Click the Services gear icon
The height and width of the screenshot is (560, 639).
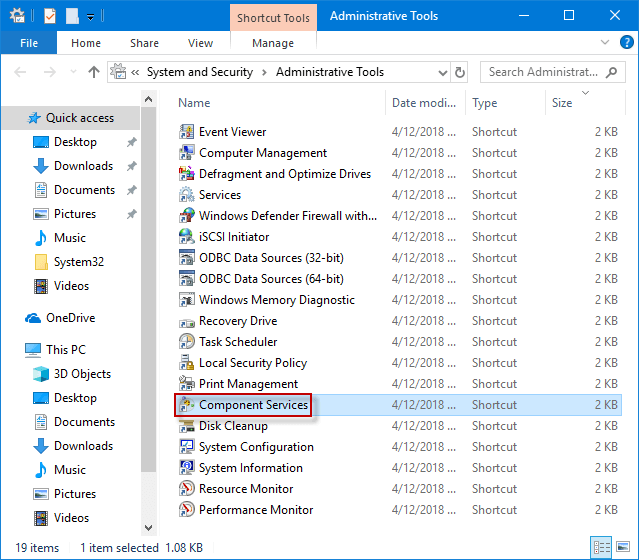pos(187,195)
